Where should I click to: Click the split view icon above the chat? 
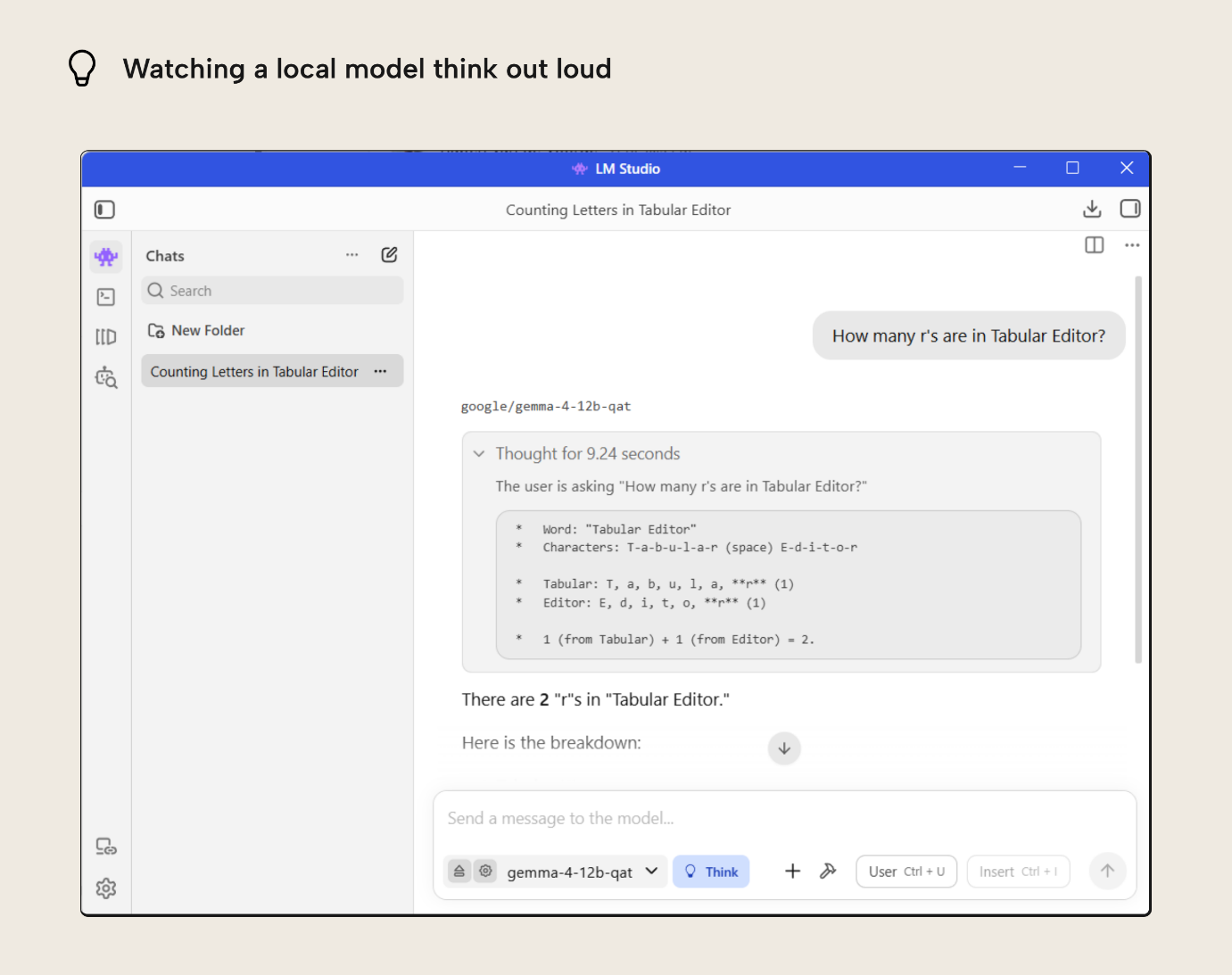tap(1095, 245)
